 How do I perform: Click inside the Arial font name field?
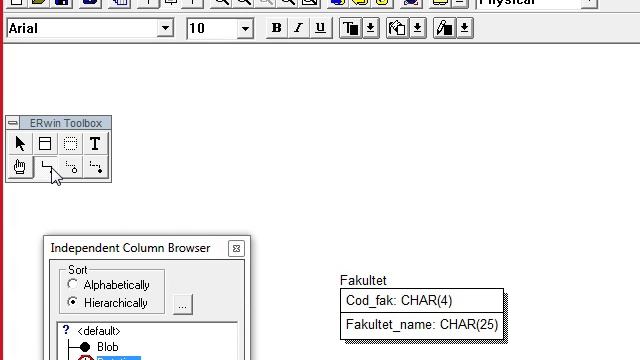tap(82, 28)
